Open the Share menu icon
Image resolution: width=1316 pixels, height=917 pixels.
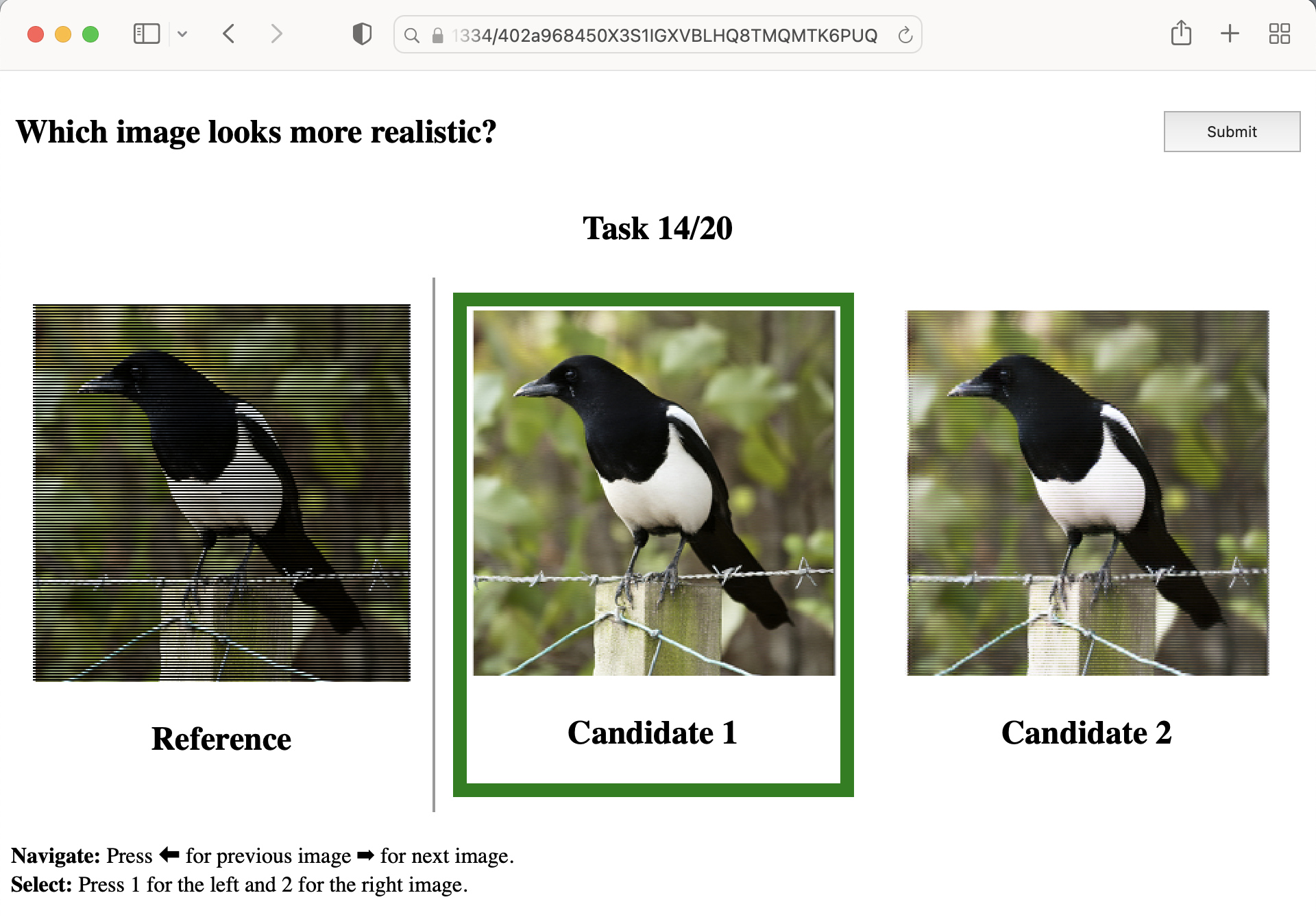[1181, 33]
